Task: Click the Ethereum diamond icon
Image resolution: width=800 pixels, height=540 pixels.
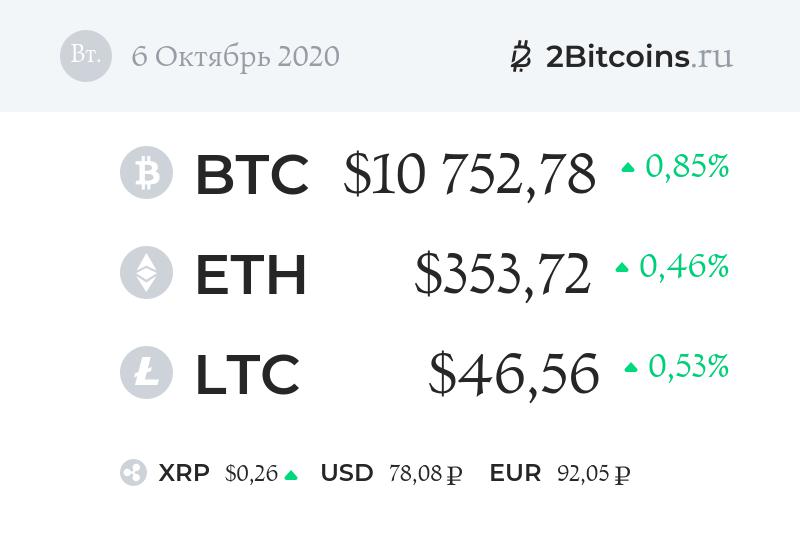Action: tap(146, 273)
